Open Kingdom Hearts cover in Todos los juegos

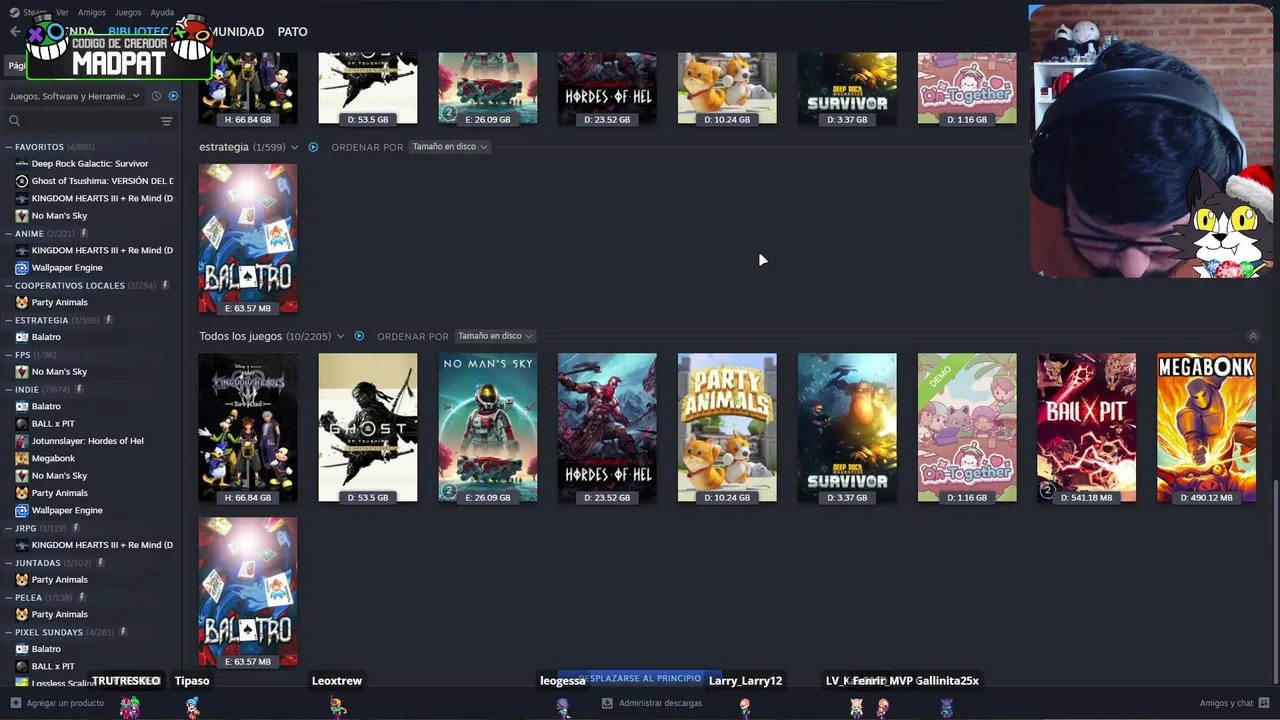click(x=248, y=427)
